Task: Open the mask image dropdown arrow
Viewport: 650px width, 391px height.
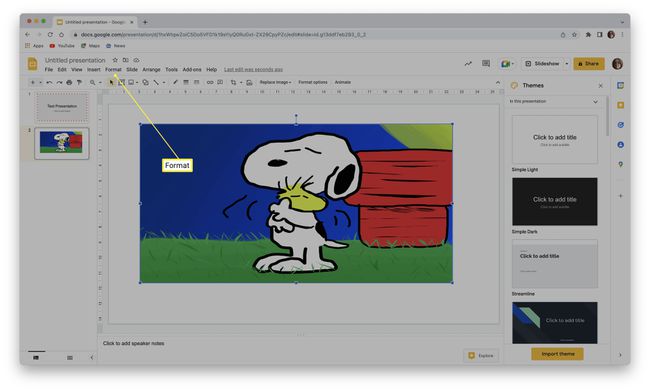Action: tap(241, 83)
